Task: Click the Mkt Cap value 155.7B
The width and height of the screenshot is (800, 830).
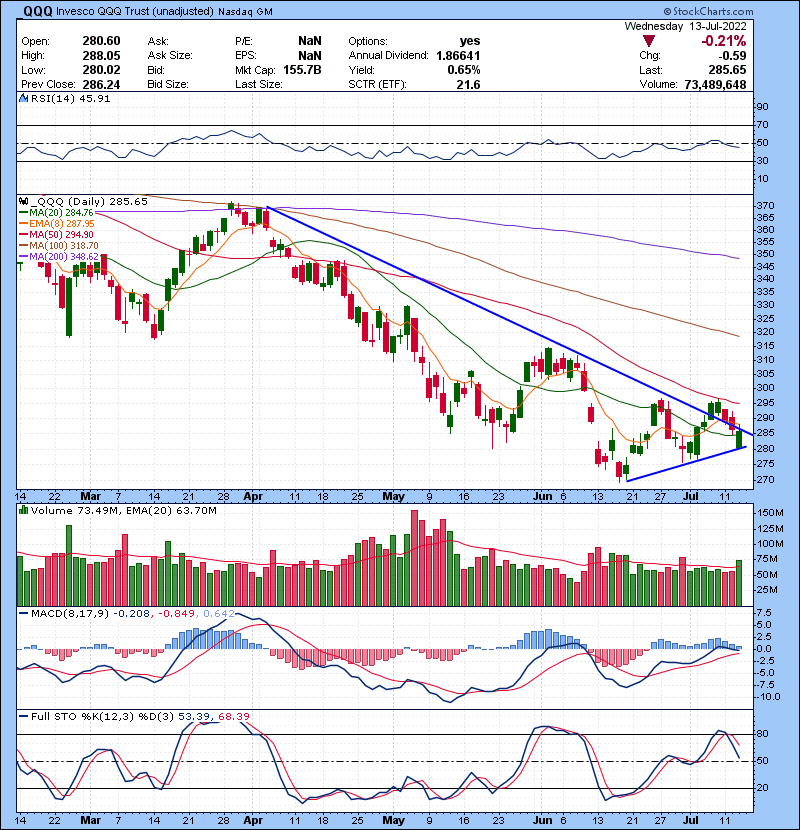Action: 302,70
